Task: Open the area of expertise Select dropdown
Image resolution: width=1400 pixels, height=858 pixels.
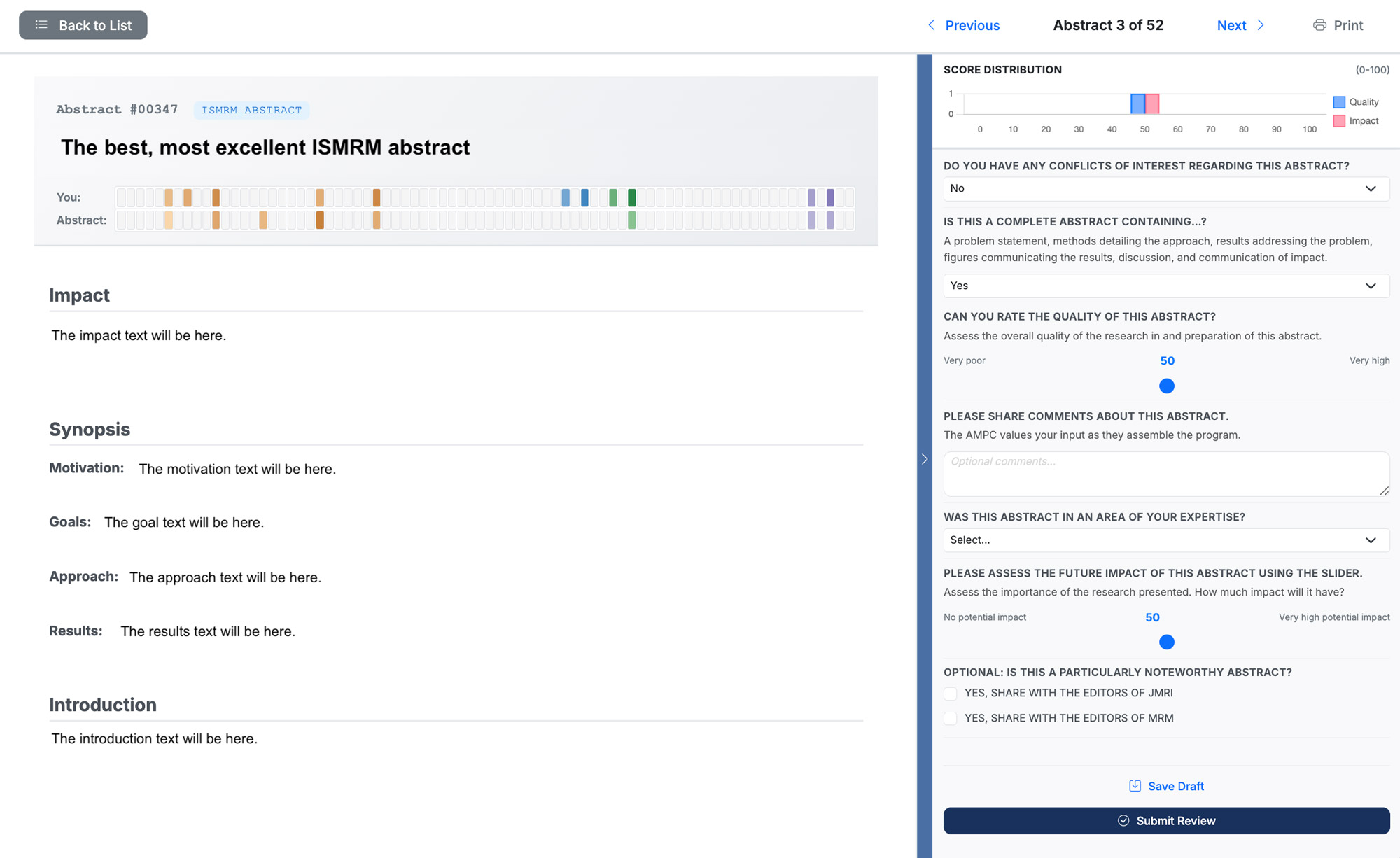Action: [x=1165, y=540]
